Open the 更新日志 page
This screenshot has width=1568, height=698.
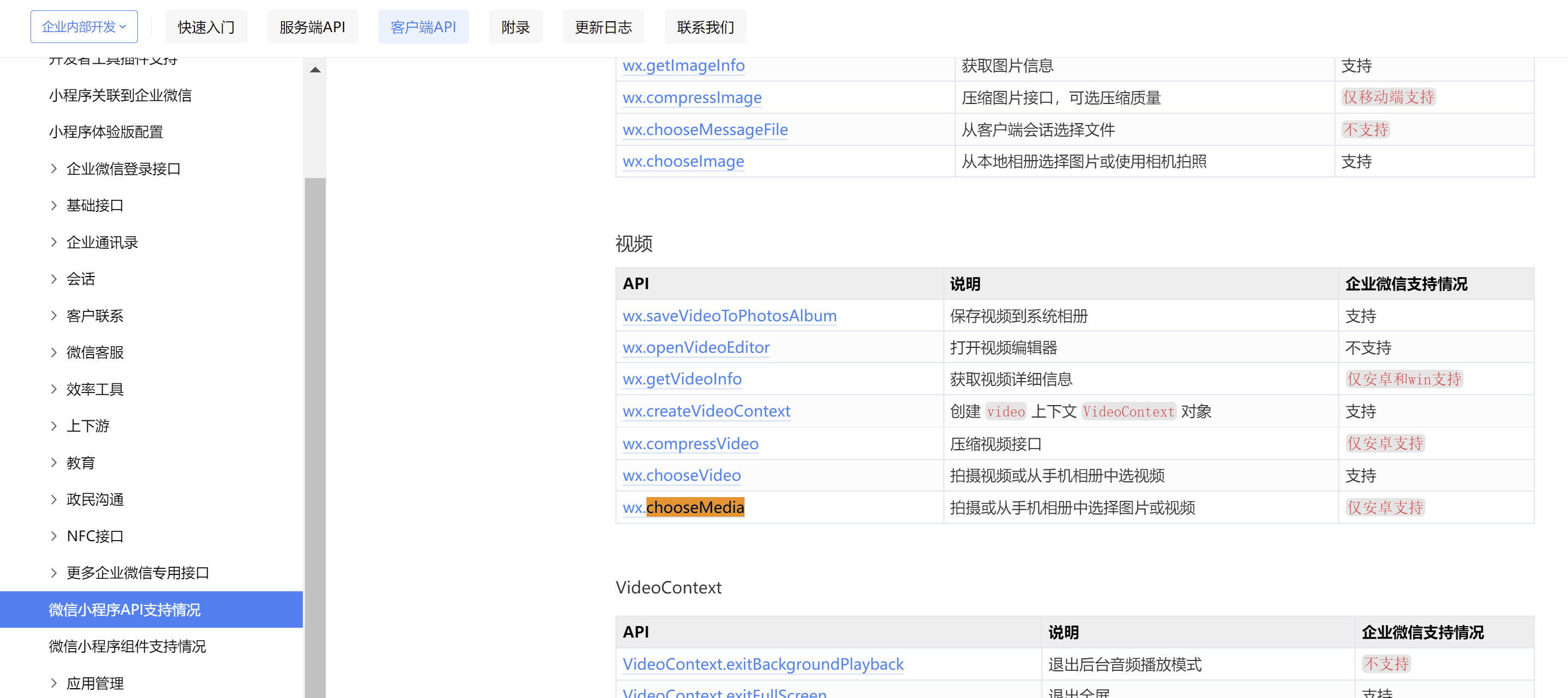tap(602, 26)
